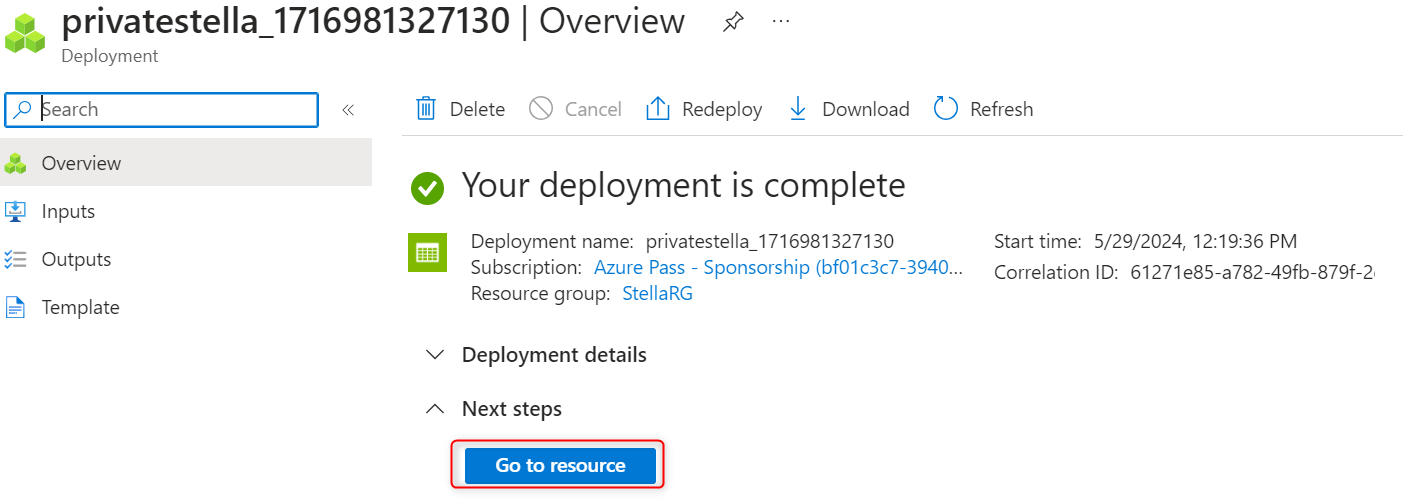Screen dimensions: 1403x502
Task: Click the green deployment resource table icon
Action: click(428, 253)
